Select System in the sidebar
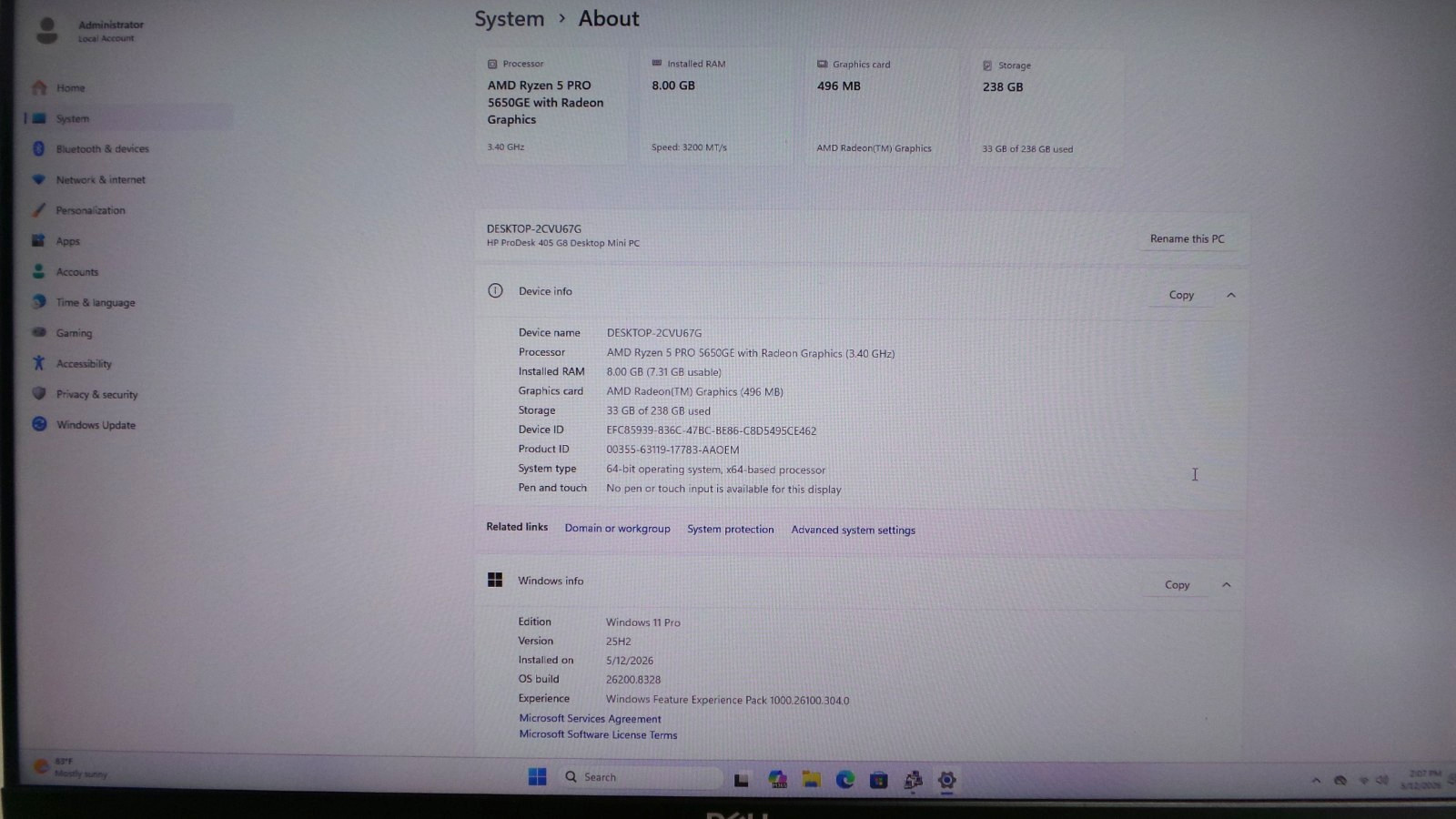Image resolution: width=1456 pixels, height=819 pixels. coord(127,118)
